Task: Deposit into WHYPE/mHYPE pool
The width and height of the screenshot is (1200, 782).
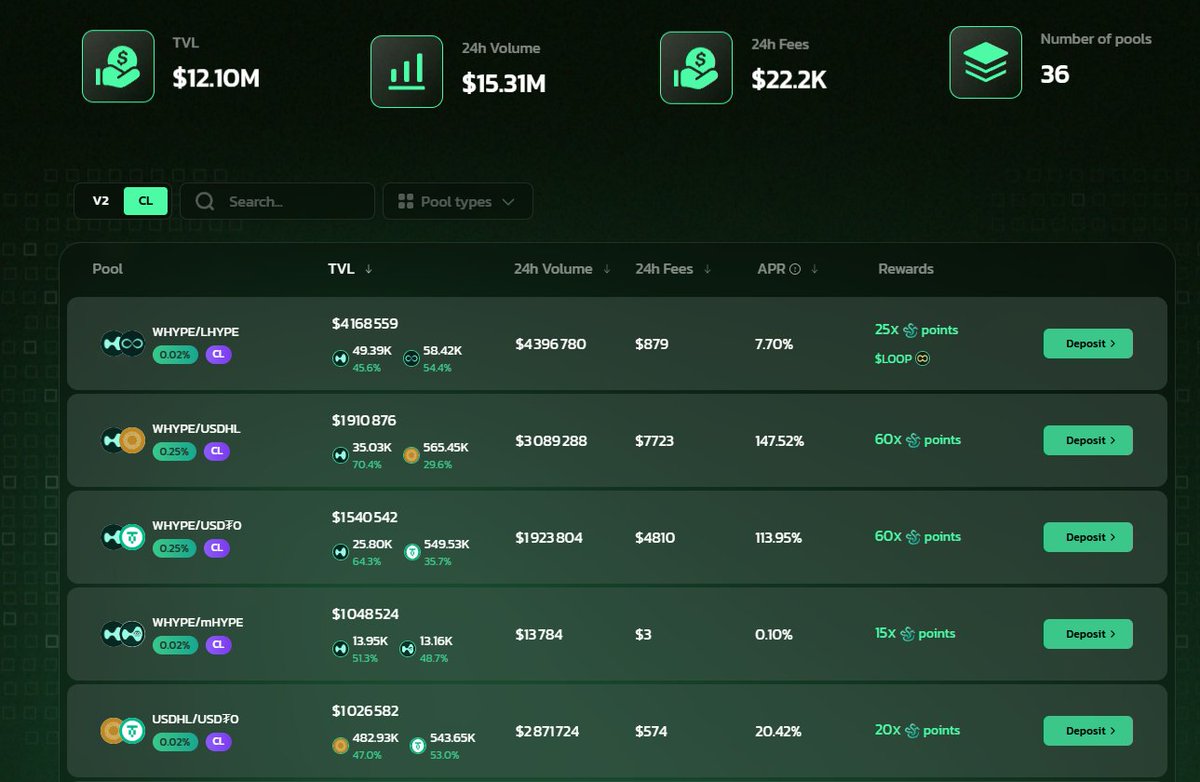Action: pyautogui.click(x=1088, y=634)
